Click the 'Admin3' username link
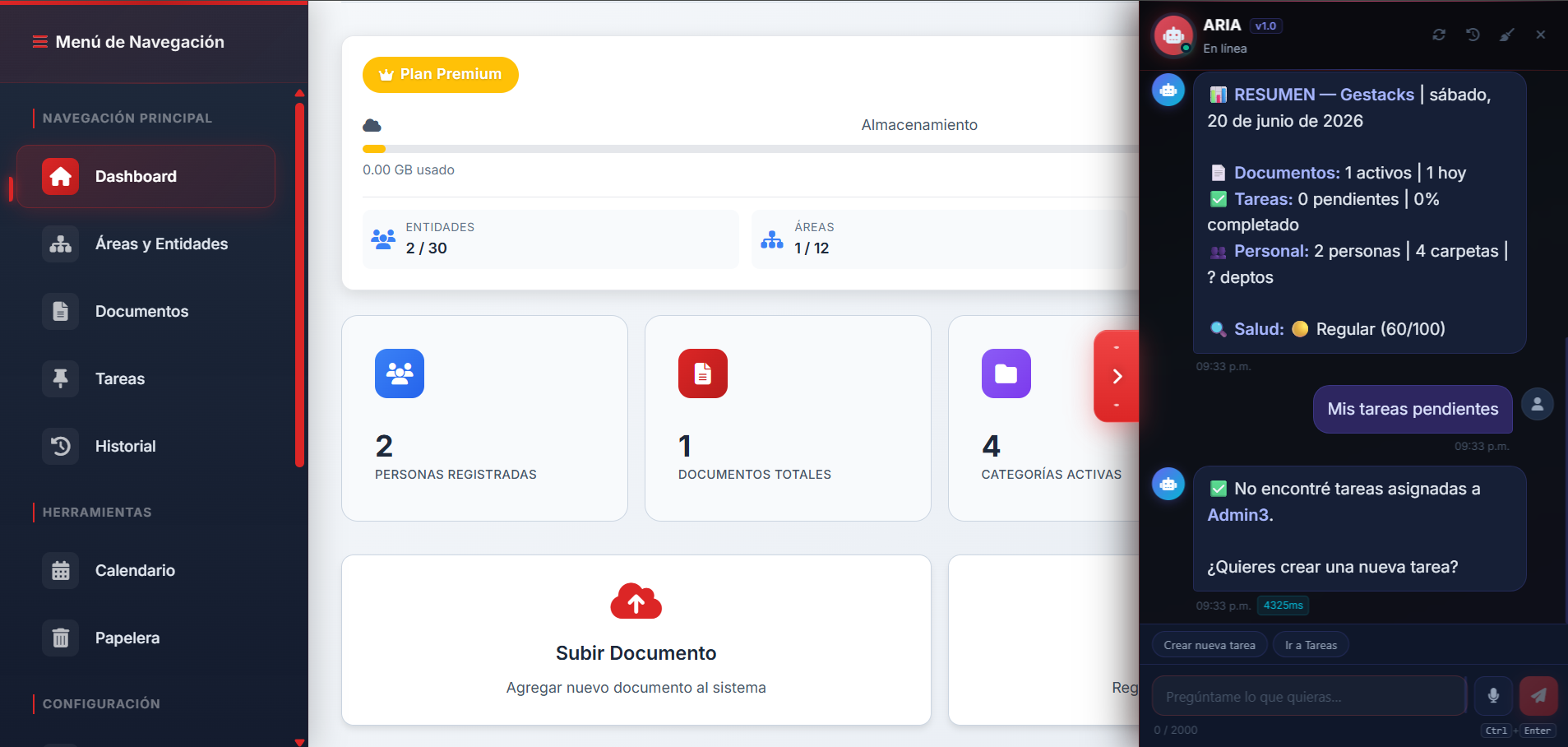This screenshot has height=747, width=1568. (1237, 515)
